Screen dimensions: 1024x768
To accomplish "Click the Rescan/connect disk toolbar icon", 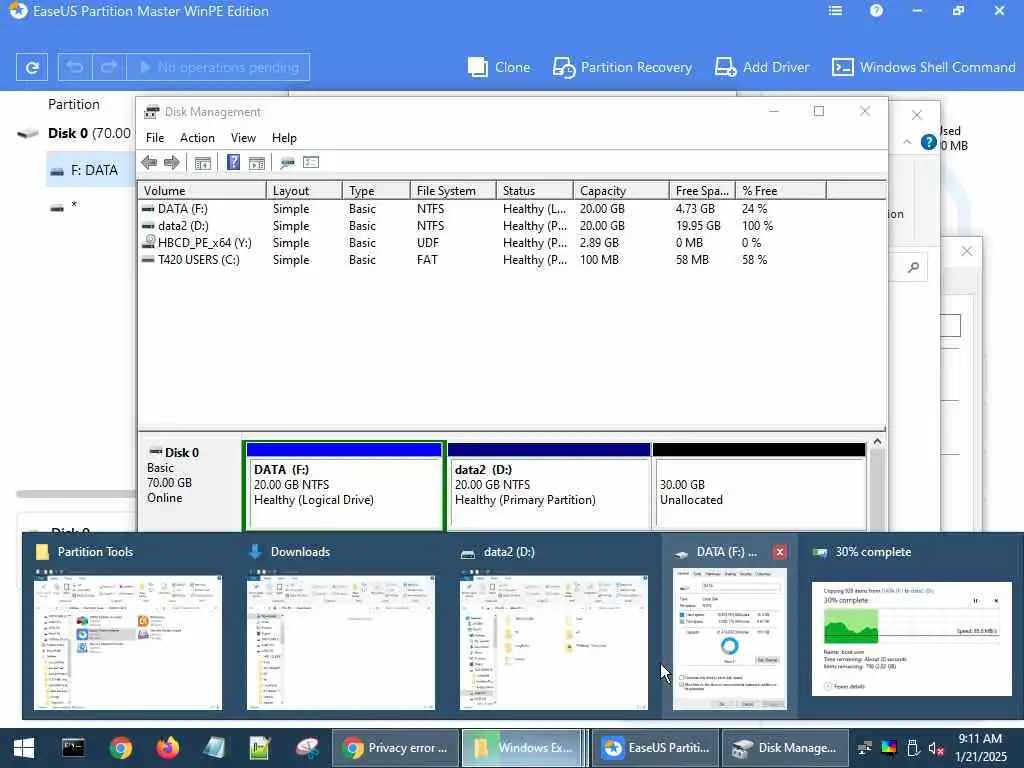I will [x=287, y=163].
